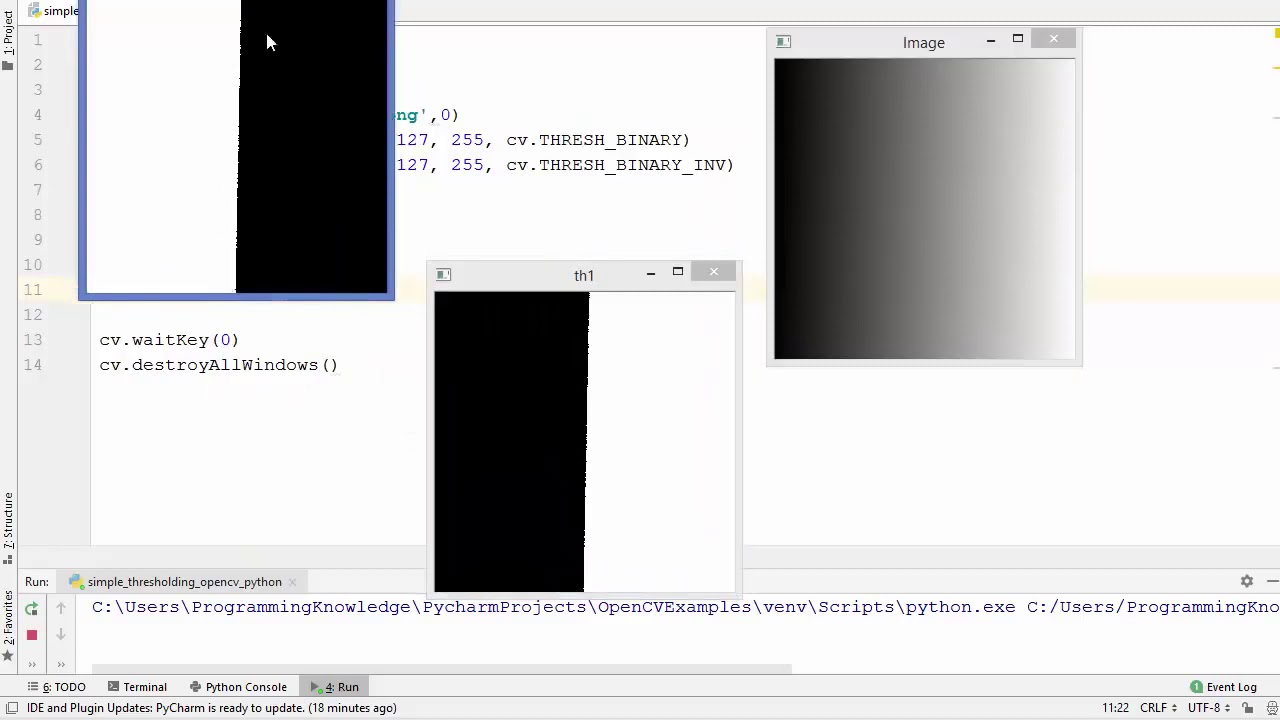Viewport: 1280px width, 720px height.
Task: Close the simple_thresholding_opencv_python run tab
Action: point(292,582)
